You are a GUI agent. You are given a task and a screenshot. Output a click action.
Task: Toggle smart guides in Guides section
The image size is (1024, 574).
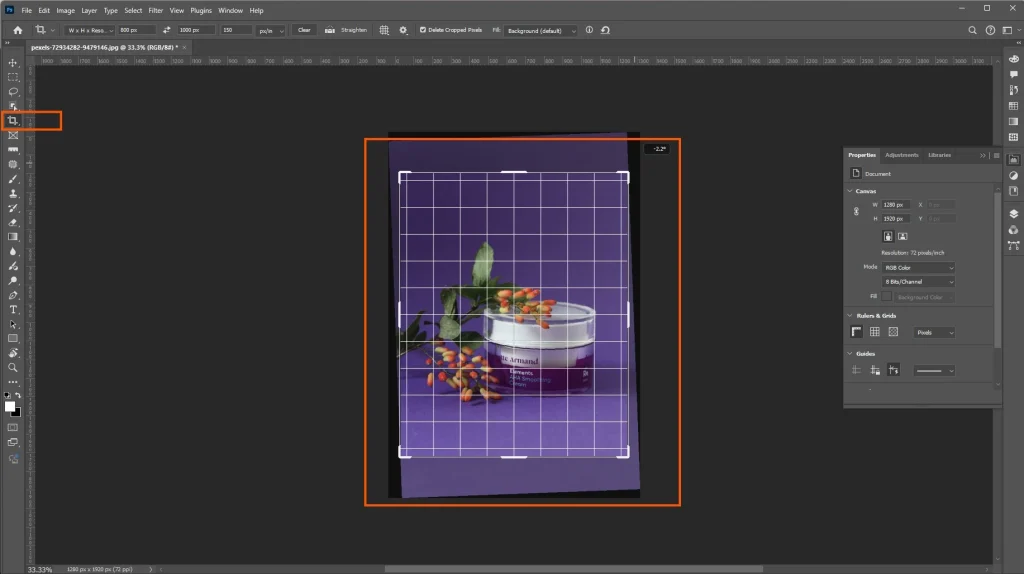[x=893, y=370]
